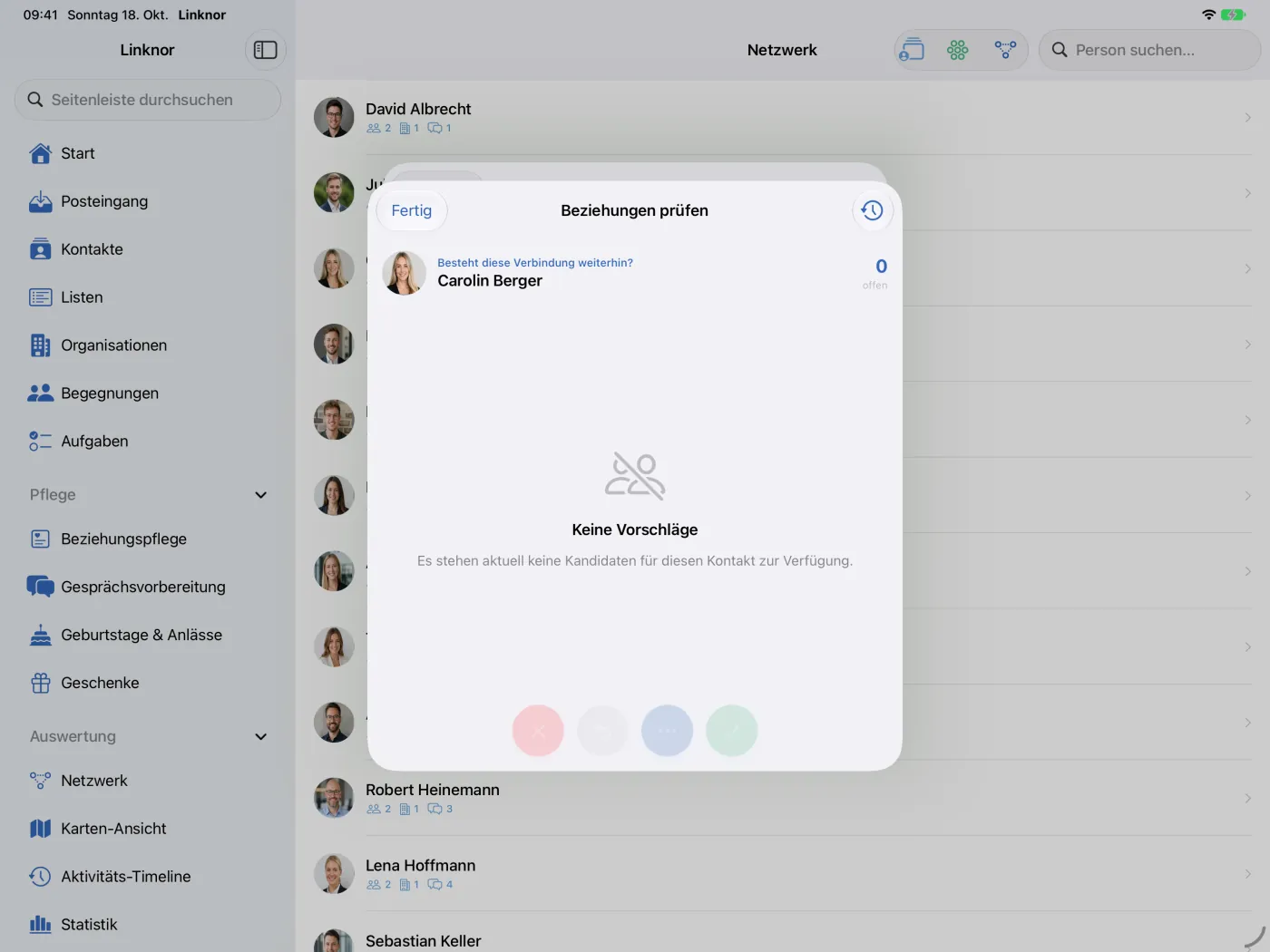Collapse the Auswertung section chevron
The image size is (1270, 952).
(261, 736)
